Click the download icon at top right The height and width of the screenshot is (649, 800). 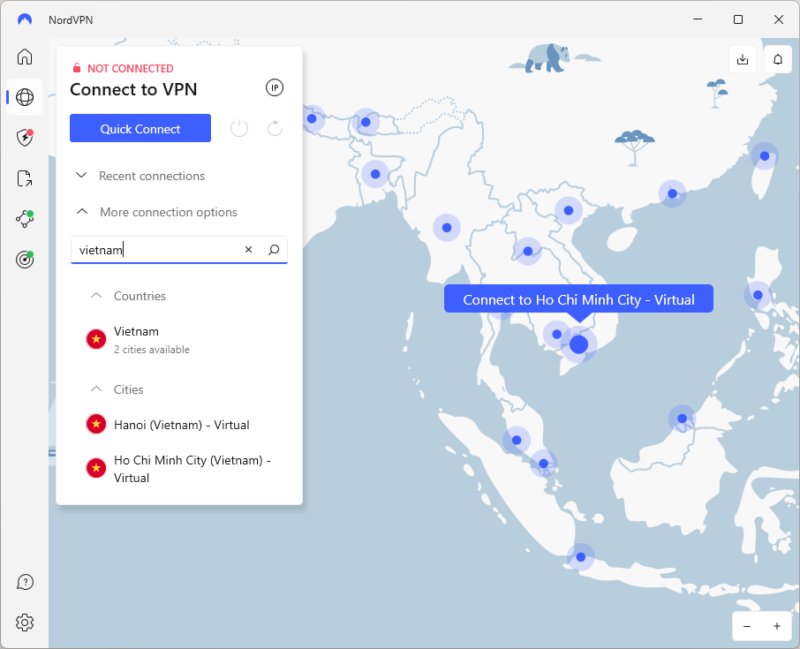pos(742,59)
